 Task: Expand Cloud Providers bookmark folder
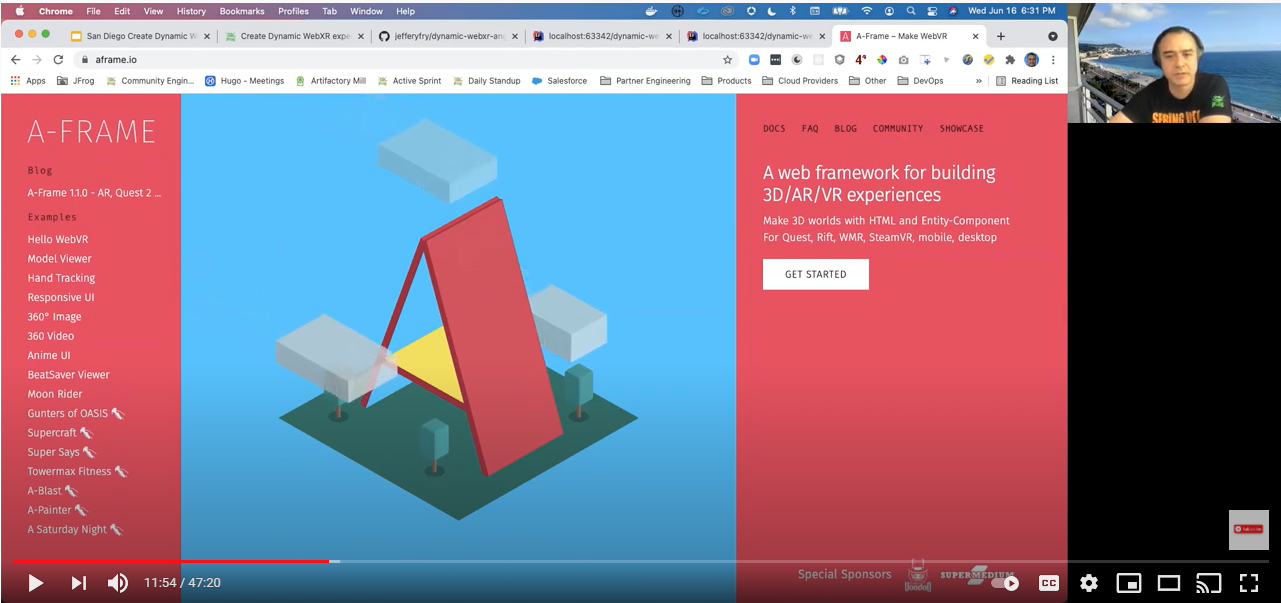click(801, 81)
